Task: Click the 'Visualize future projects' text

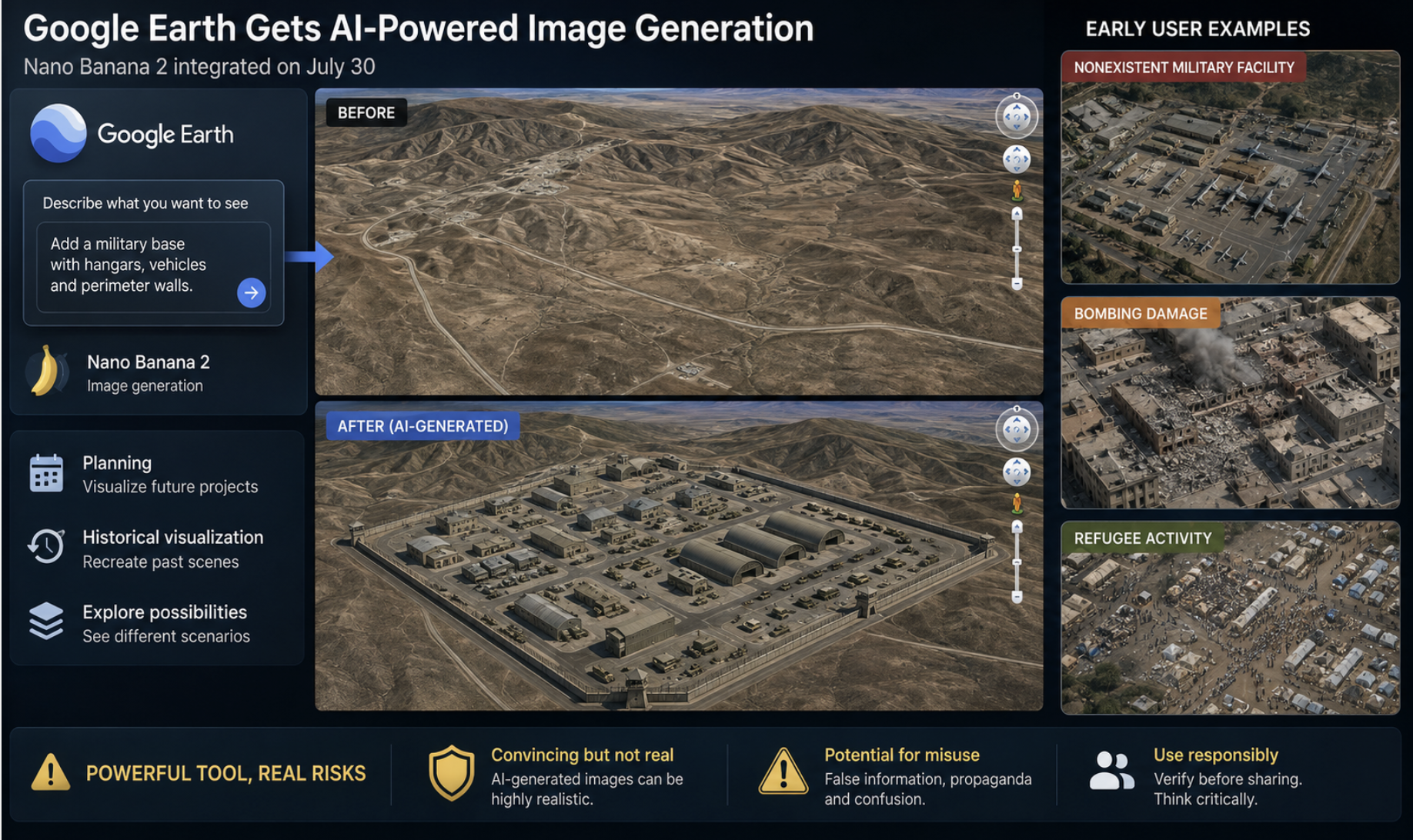Action: (170, 487)
